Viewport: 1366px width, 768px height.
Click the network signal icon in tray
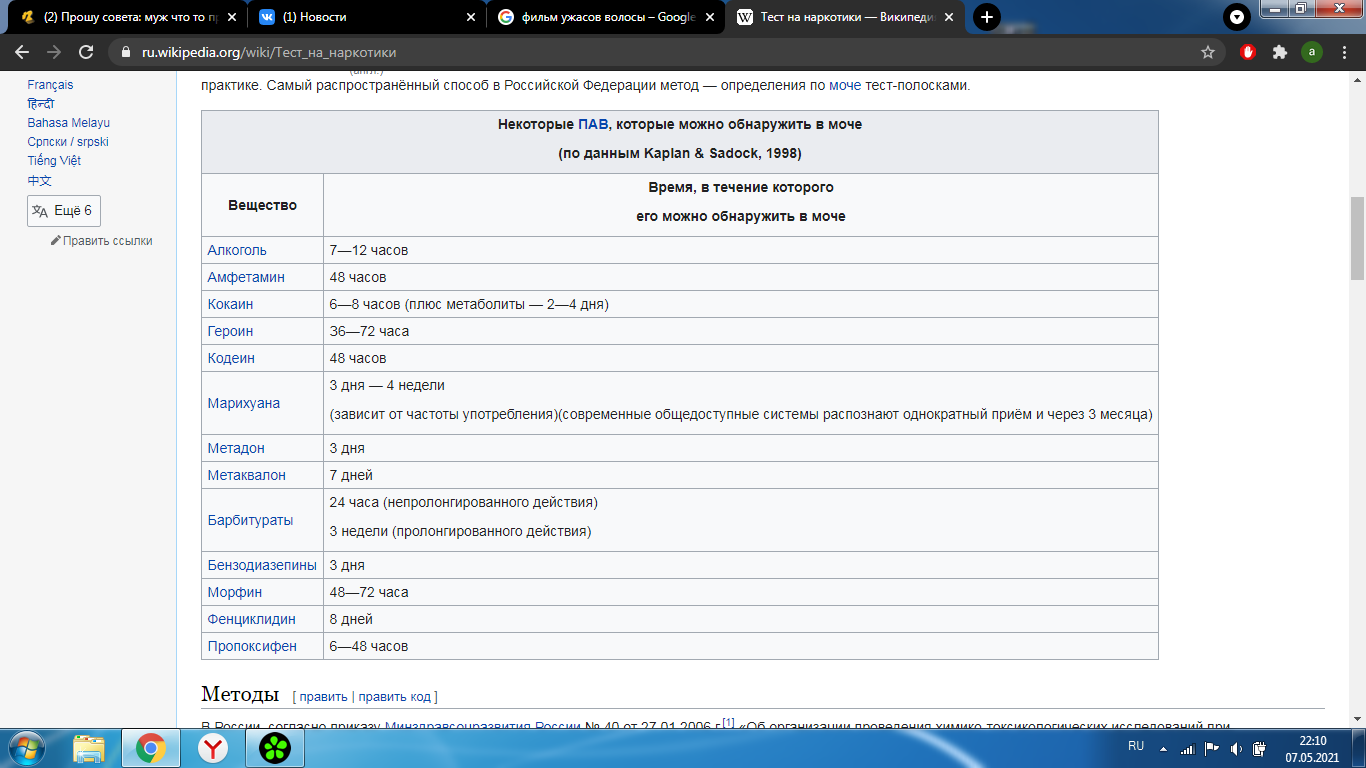(1188, 748)
